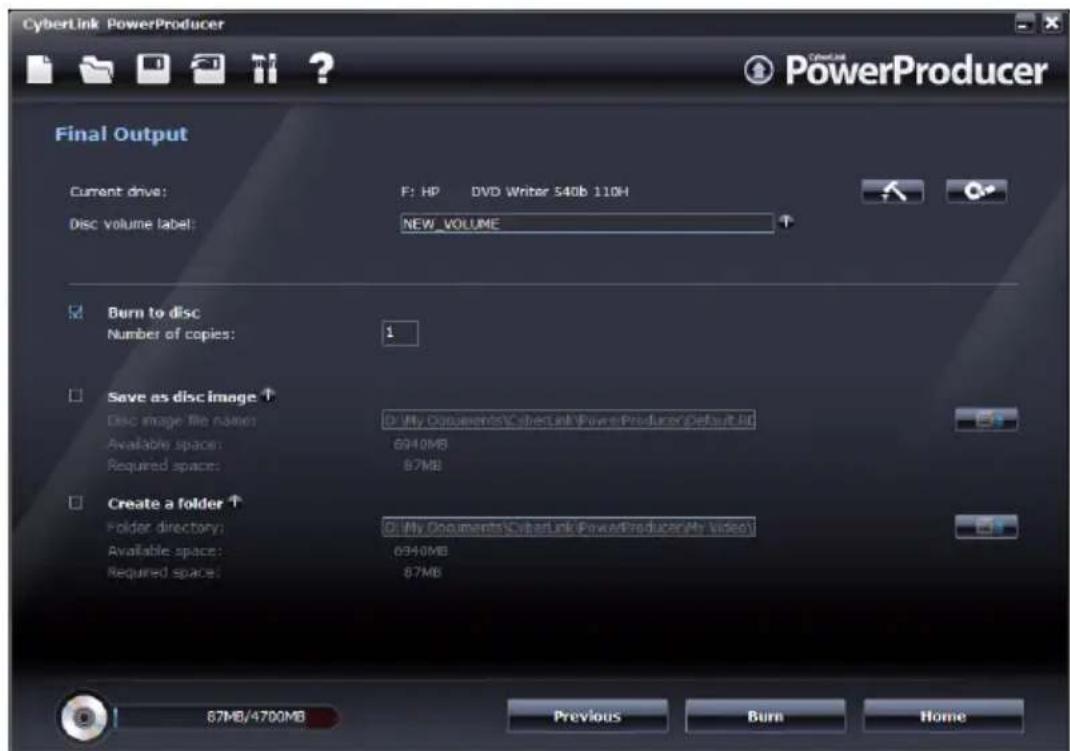Minimize the PowerProducer window

point(1024,25)
